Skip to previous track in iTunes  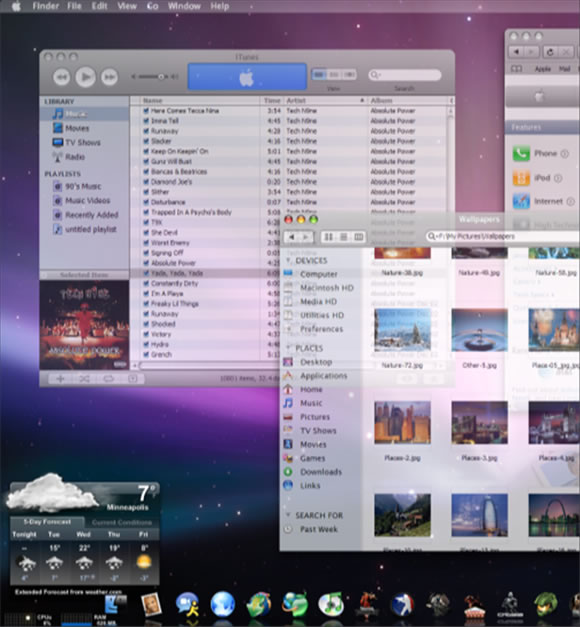(61, 77)
